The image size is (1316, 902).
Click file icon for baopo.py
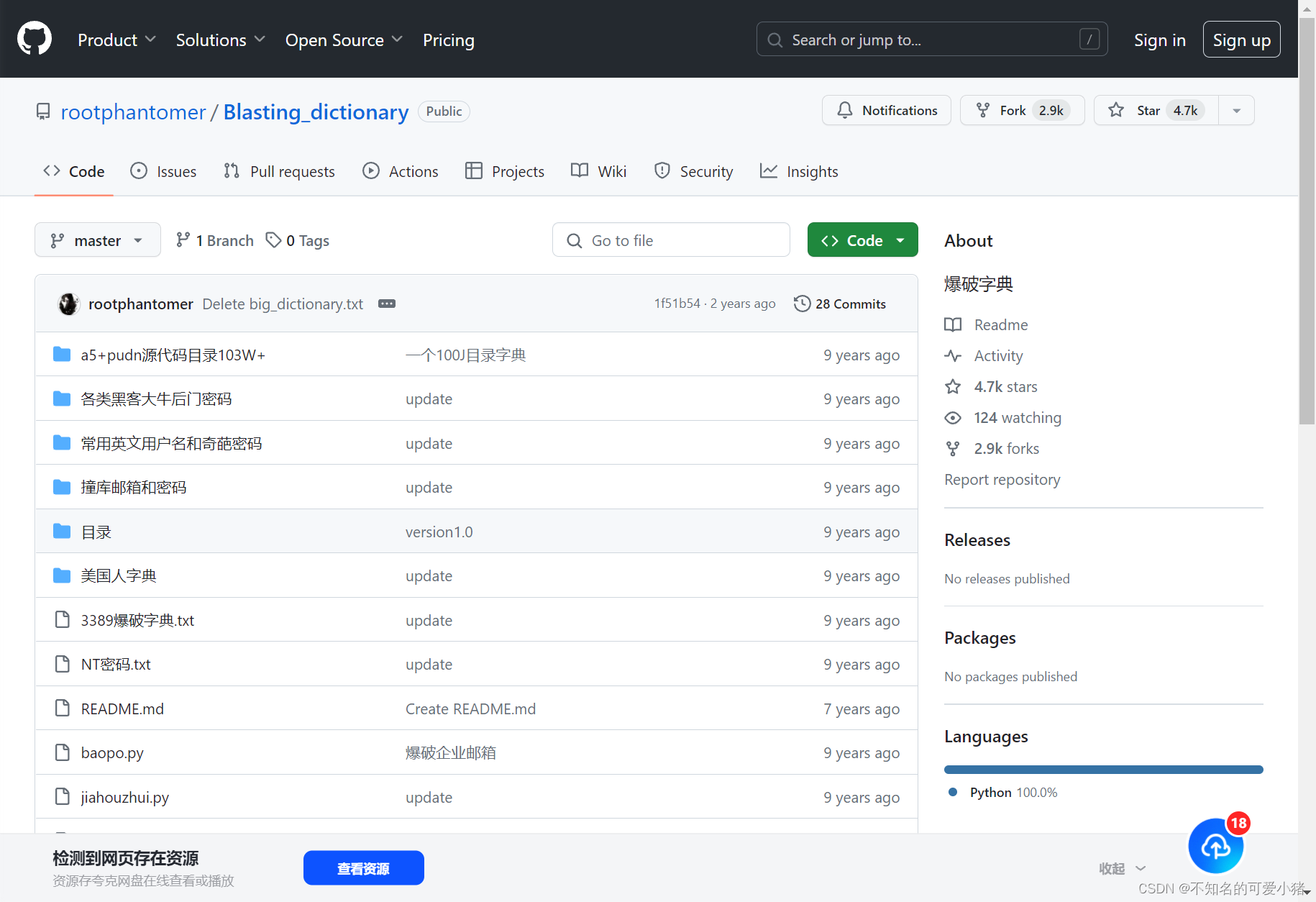(x=63, y=752)
